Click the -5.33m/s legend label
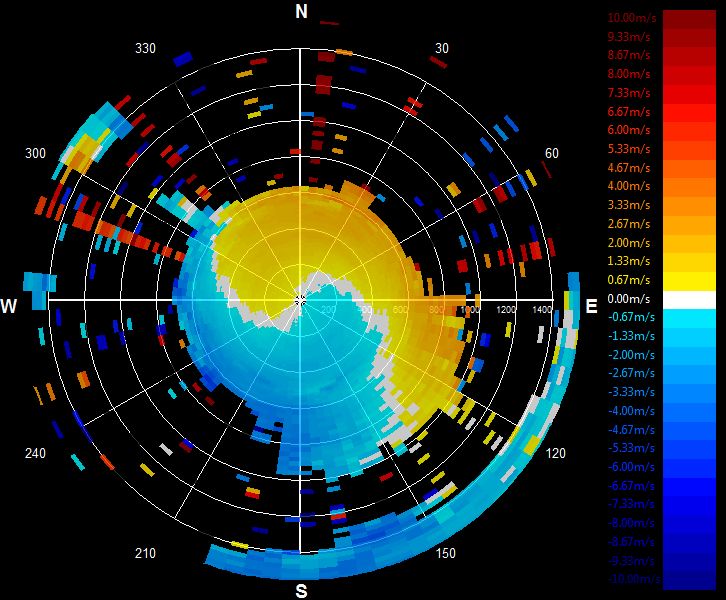This screenshot has width=726, height=600. [631, 449]
